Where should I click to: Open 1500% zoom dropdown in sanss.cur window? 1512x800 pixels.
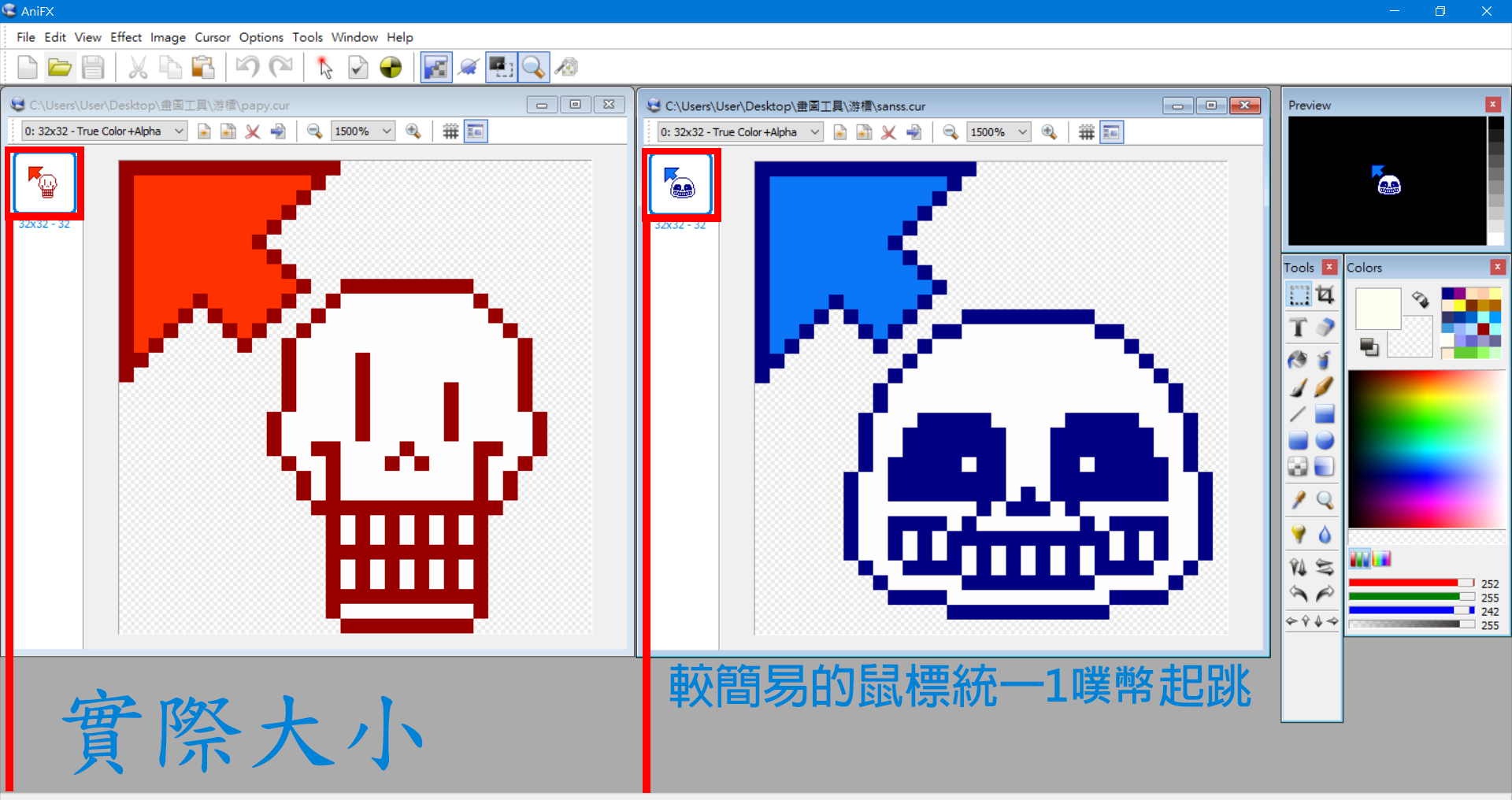click(x=999, y=132)
